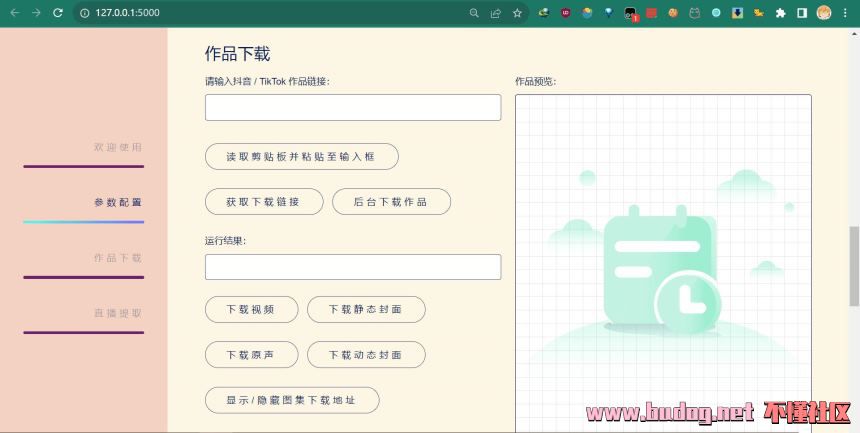Viewport: 860px width, 433px height.
Task: Open the 参数配置 sidebar section
Action: [x=117, y=203]
